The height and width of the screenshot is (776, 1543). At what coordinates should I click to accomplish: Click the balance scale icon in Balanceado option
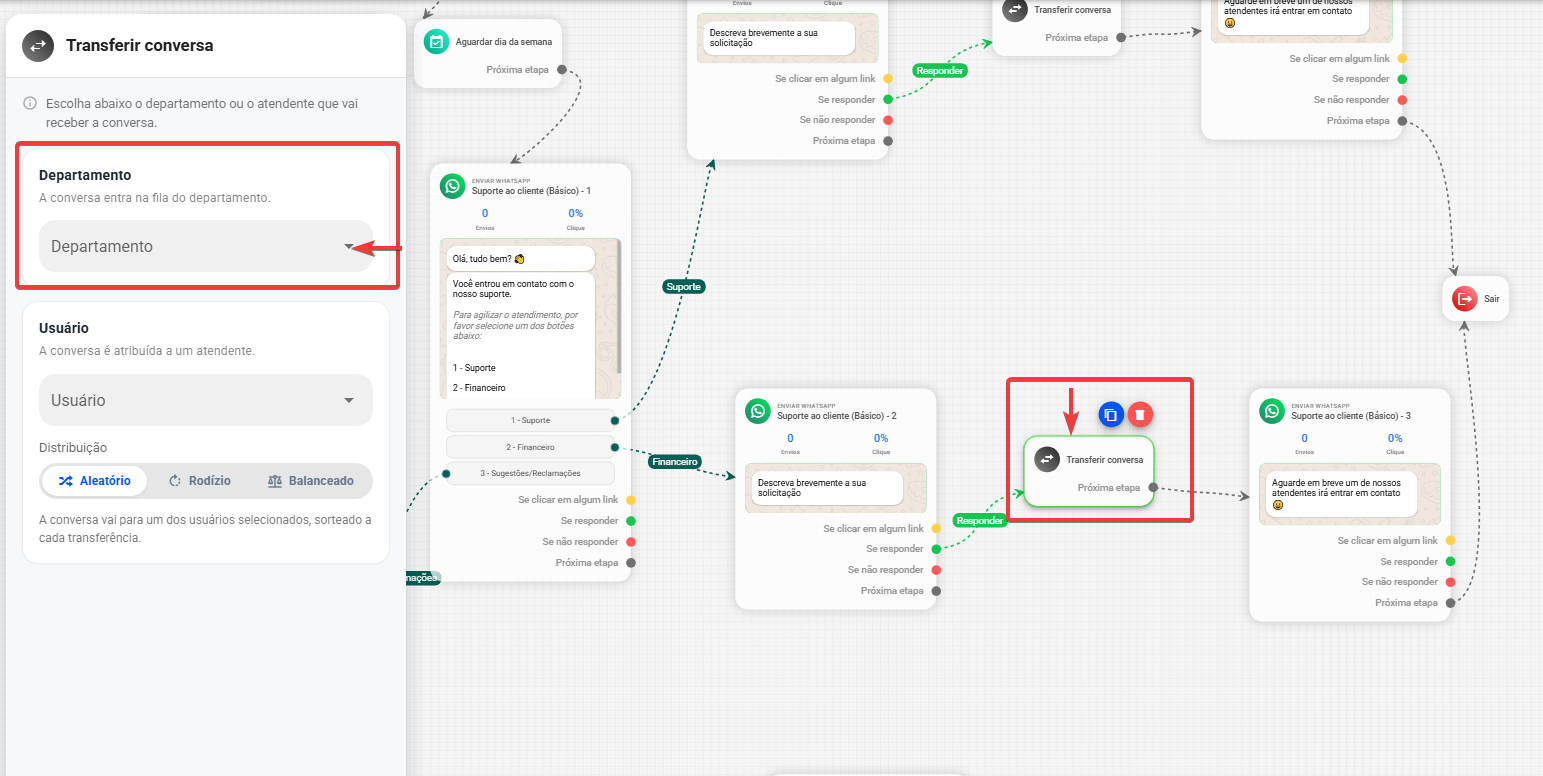[x=275, y=481]
